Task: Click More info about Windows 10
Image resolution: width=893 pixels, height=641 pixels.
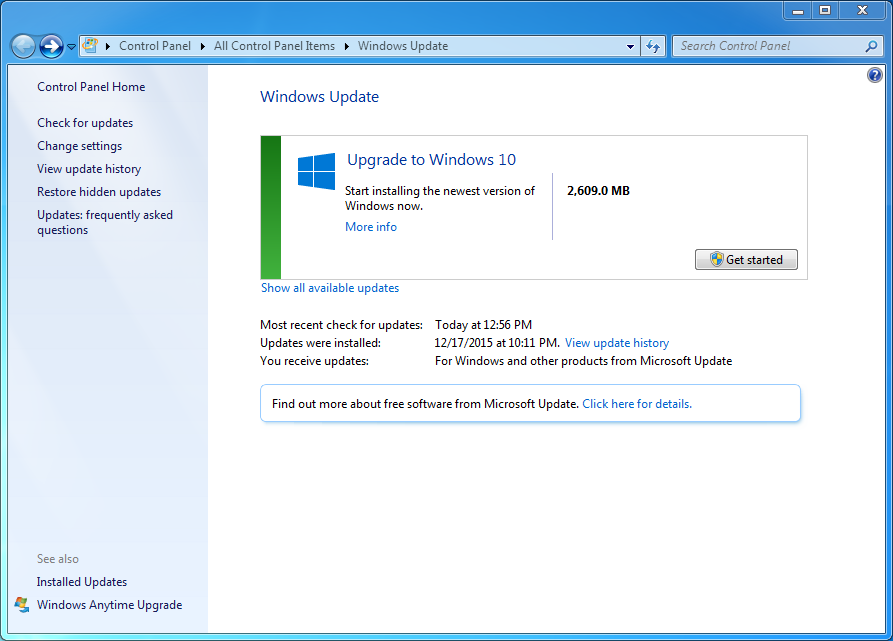Action: coord(370,226)
